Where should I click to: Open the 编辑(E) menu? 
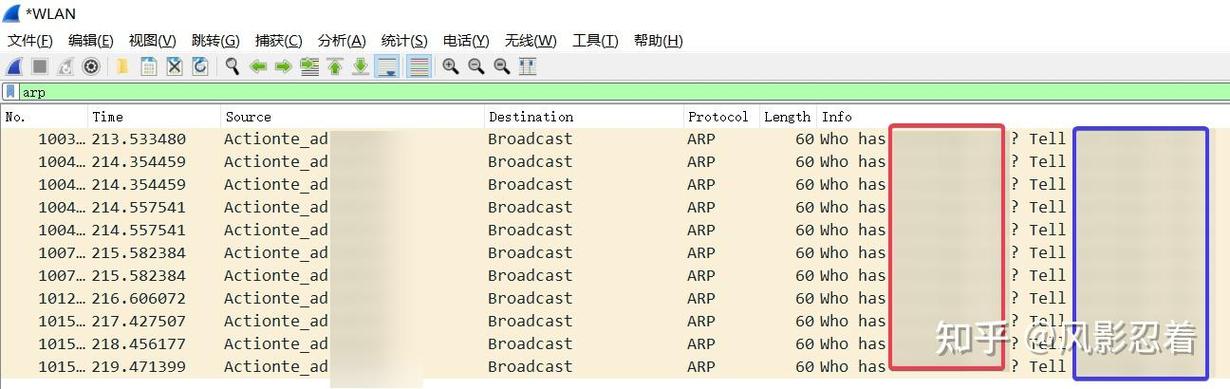(x=90, y=41)
